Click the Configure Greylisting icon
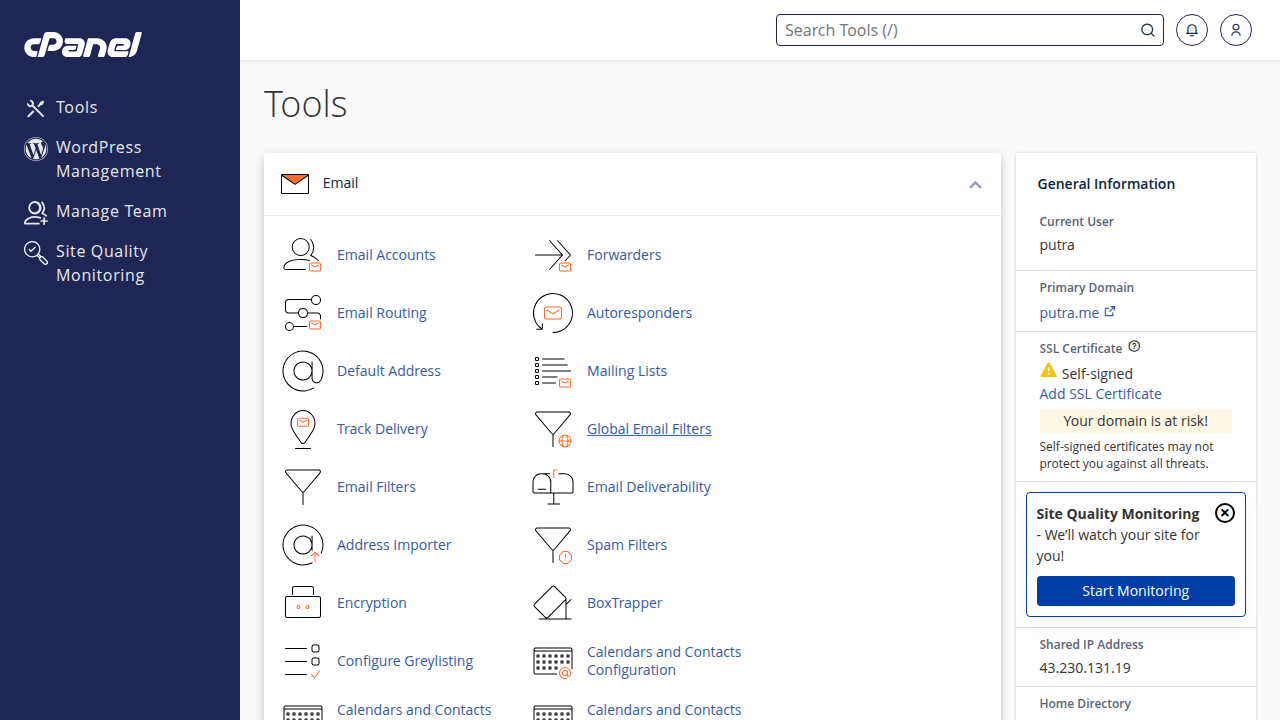1280x720 pixels. 302,661
